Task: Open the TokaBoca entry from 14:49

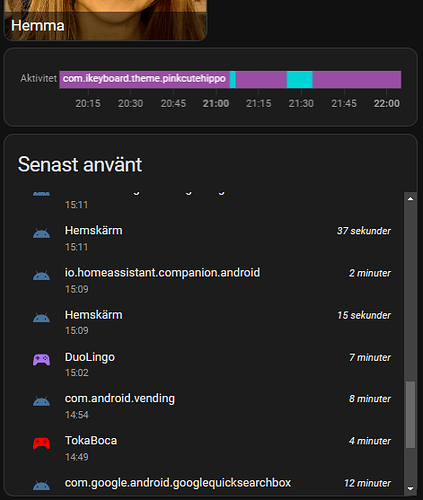Action: [x=211, y=448]
